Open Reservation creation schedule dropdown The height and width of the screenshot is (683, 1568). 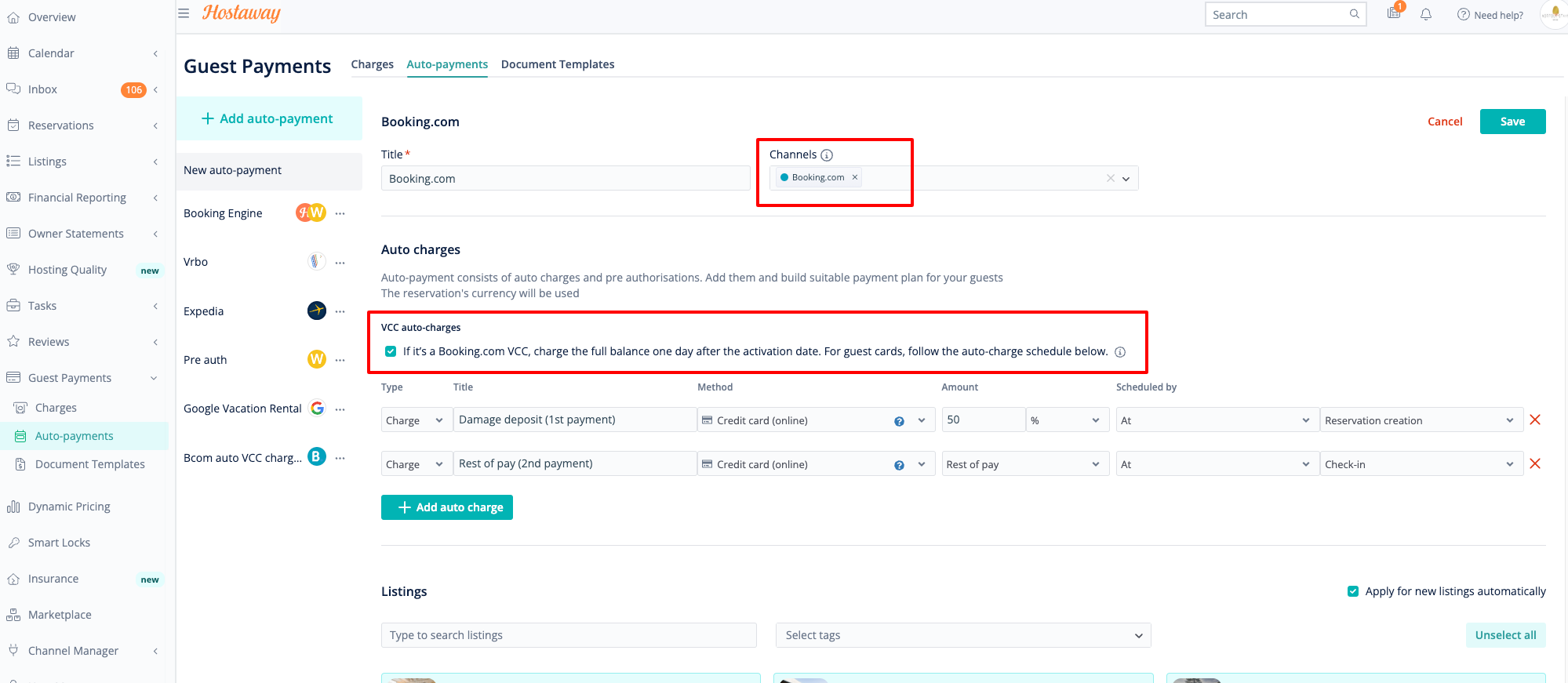coord(1421,420)
